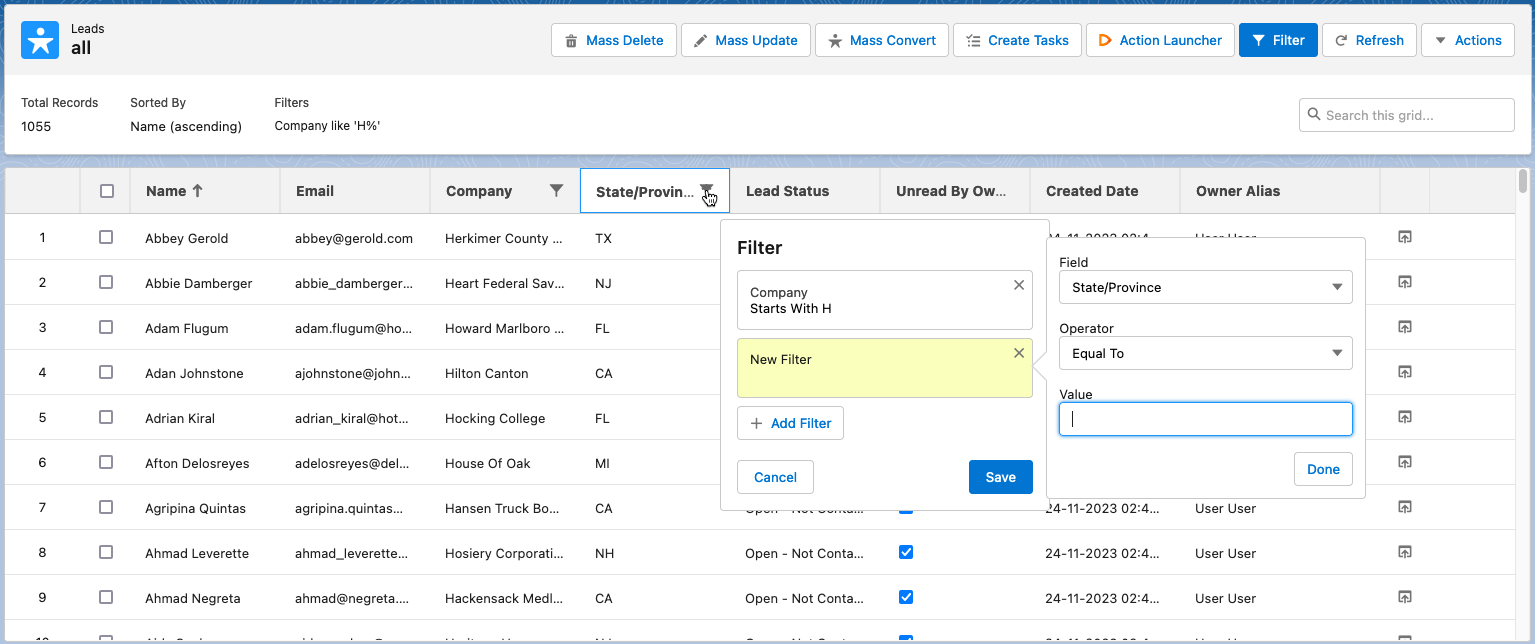The width and height of the screenshot is (1535, 644).
Task: Toggle the blue Filter button
Action: click(x=1278, y=40)
